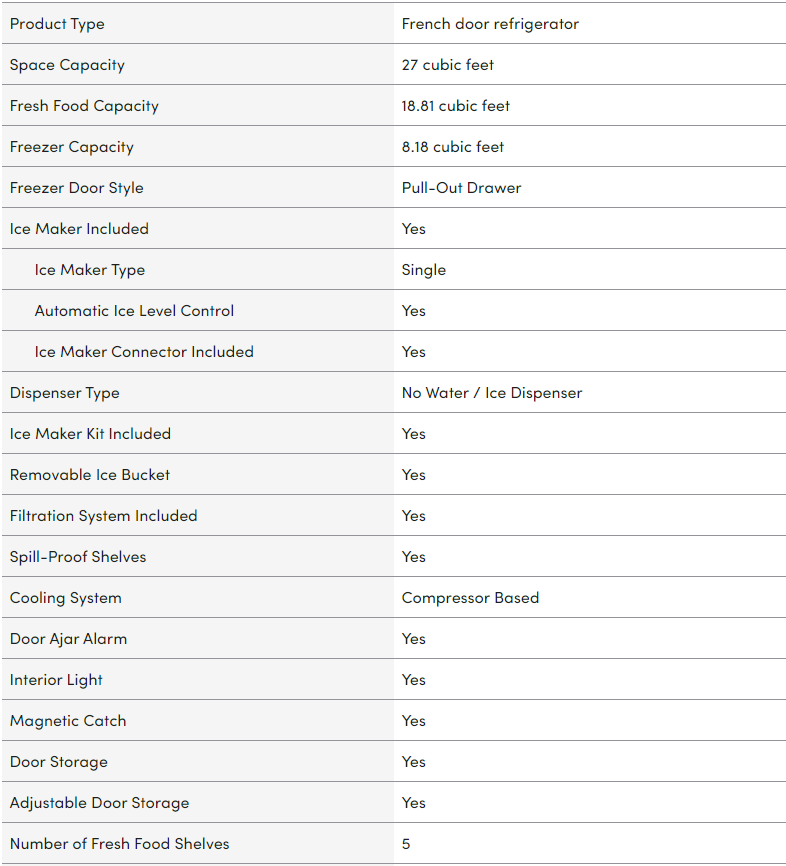The width and height of the screenshot is (786, 866).
Task: Click the Freezer Capacity label
Action: click(x=72, y=147)
